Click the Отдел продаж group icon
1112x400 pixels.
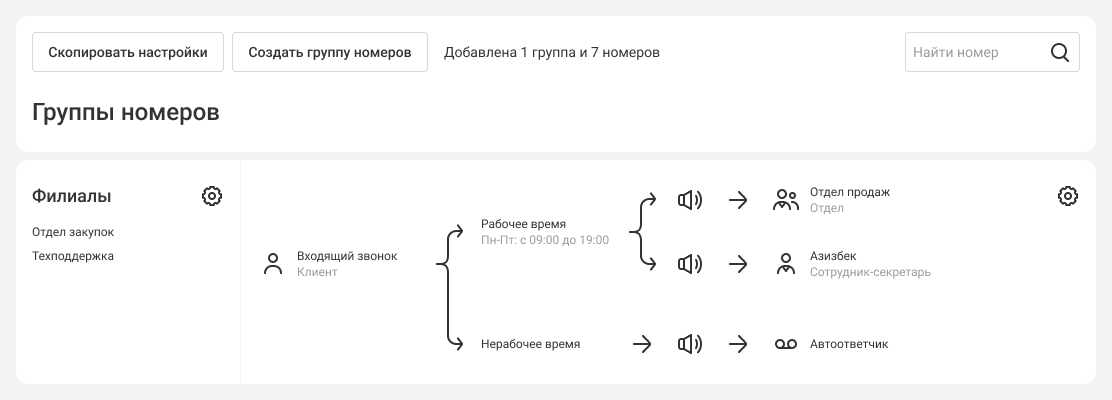tap(786, 200)
